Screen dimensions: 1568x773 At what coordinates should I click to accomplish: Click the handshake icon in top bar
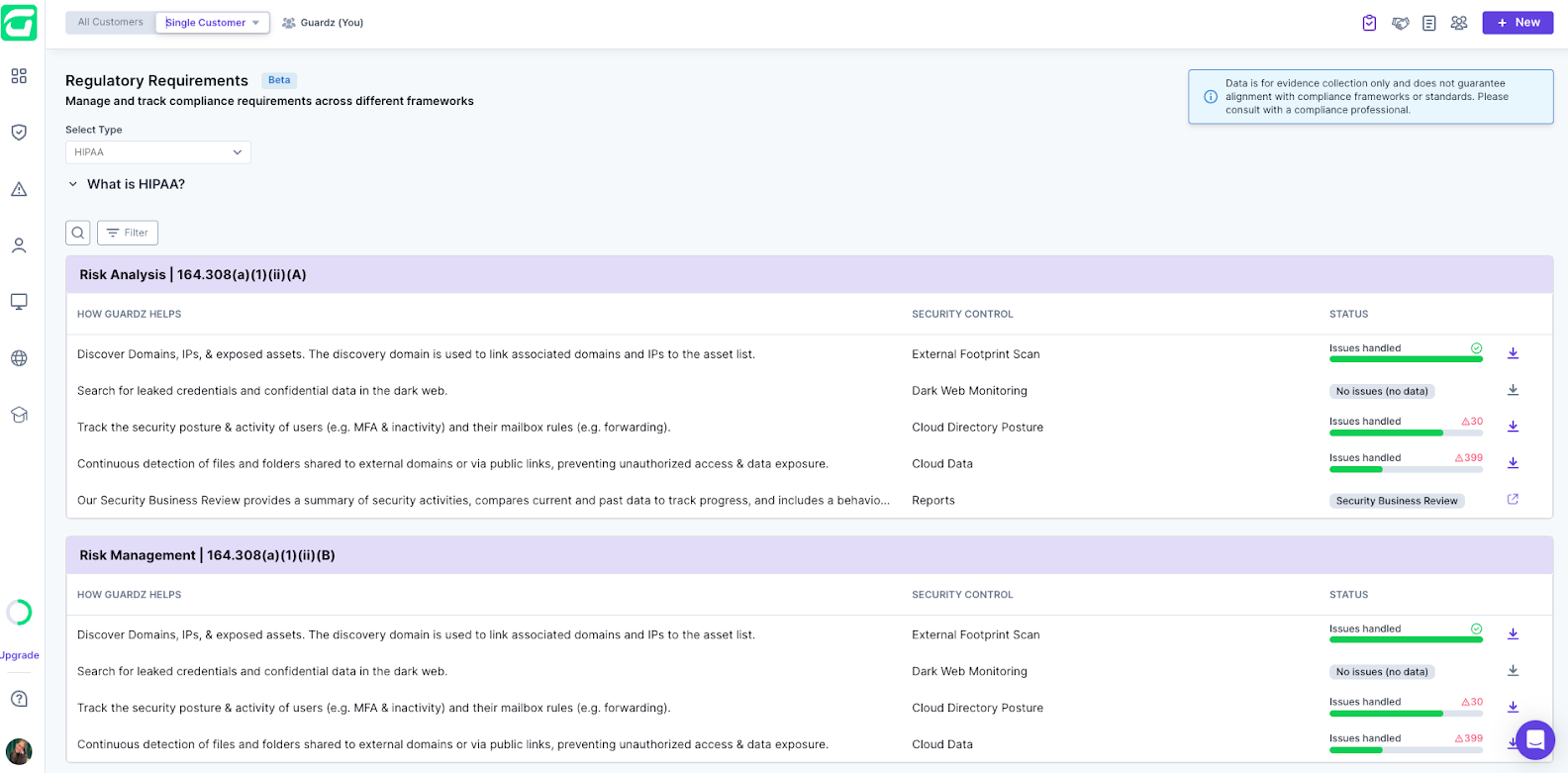coord(1400,23)
